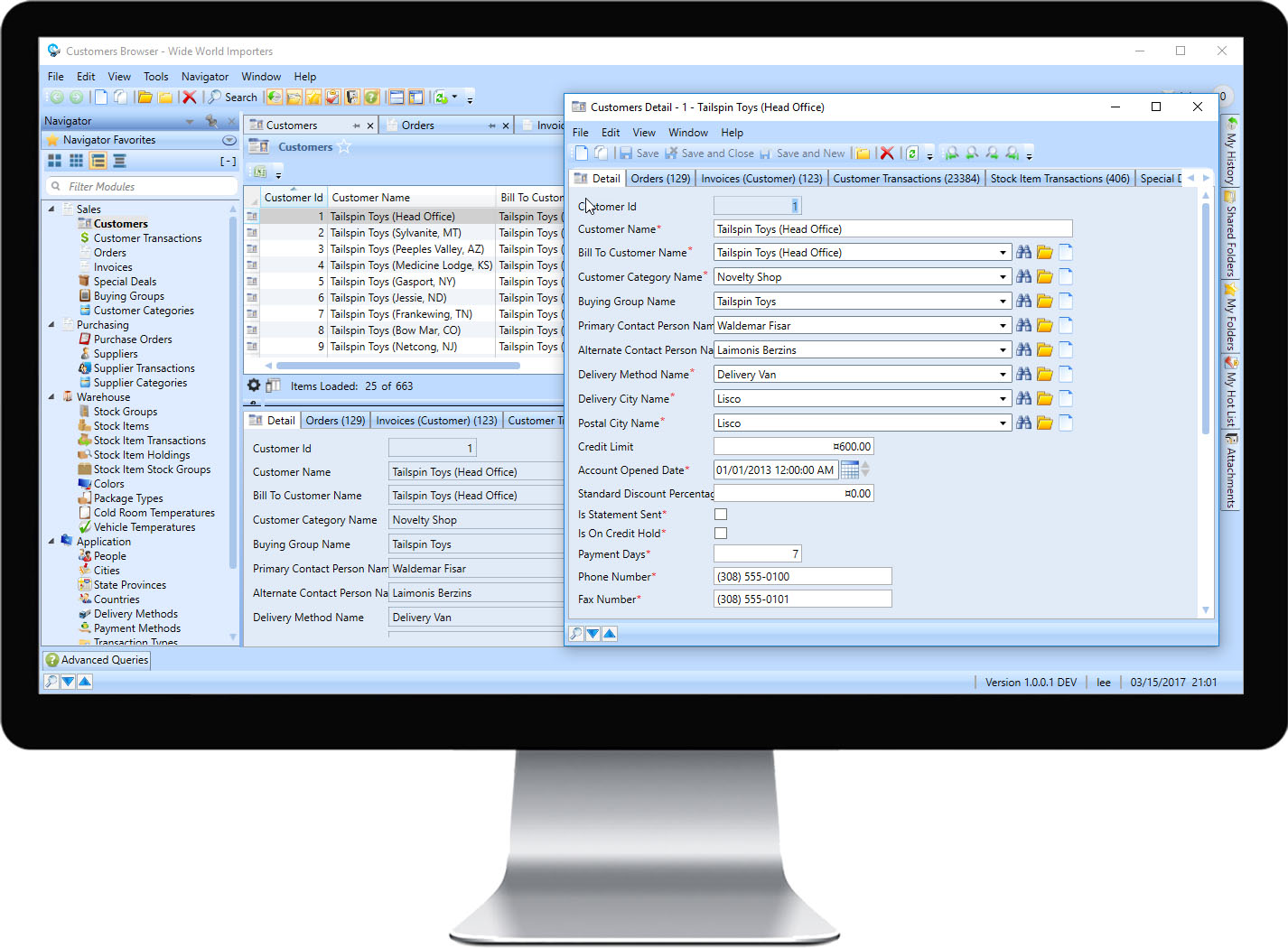Click the refresh icon in main toolbar
Screen dimensions: 1288x948
pos(441,98)
